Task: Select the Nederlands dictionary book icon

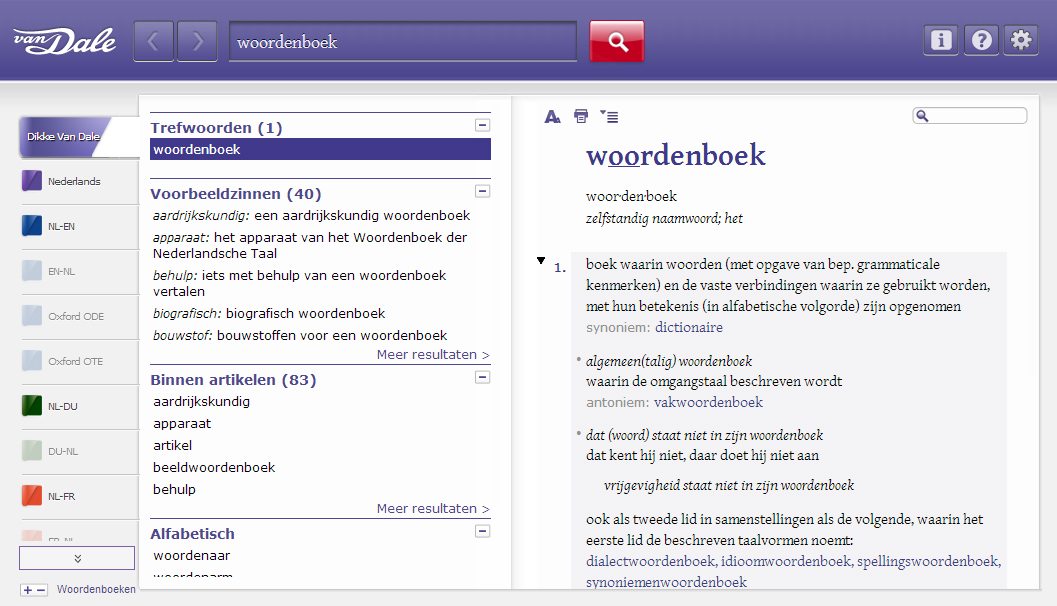Action: pyautogui.click(x=32, y=181)
